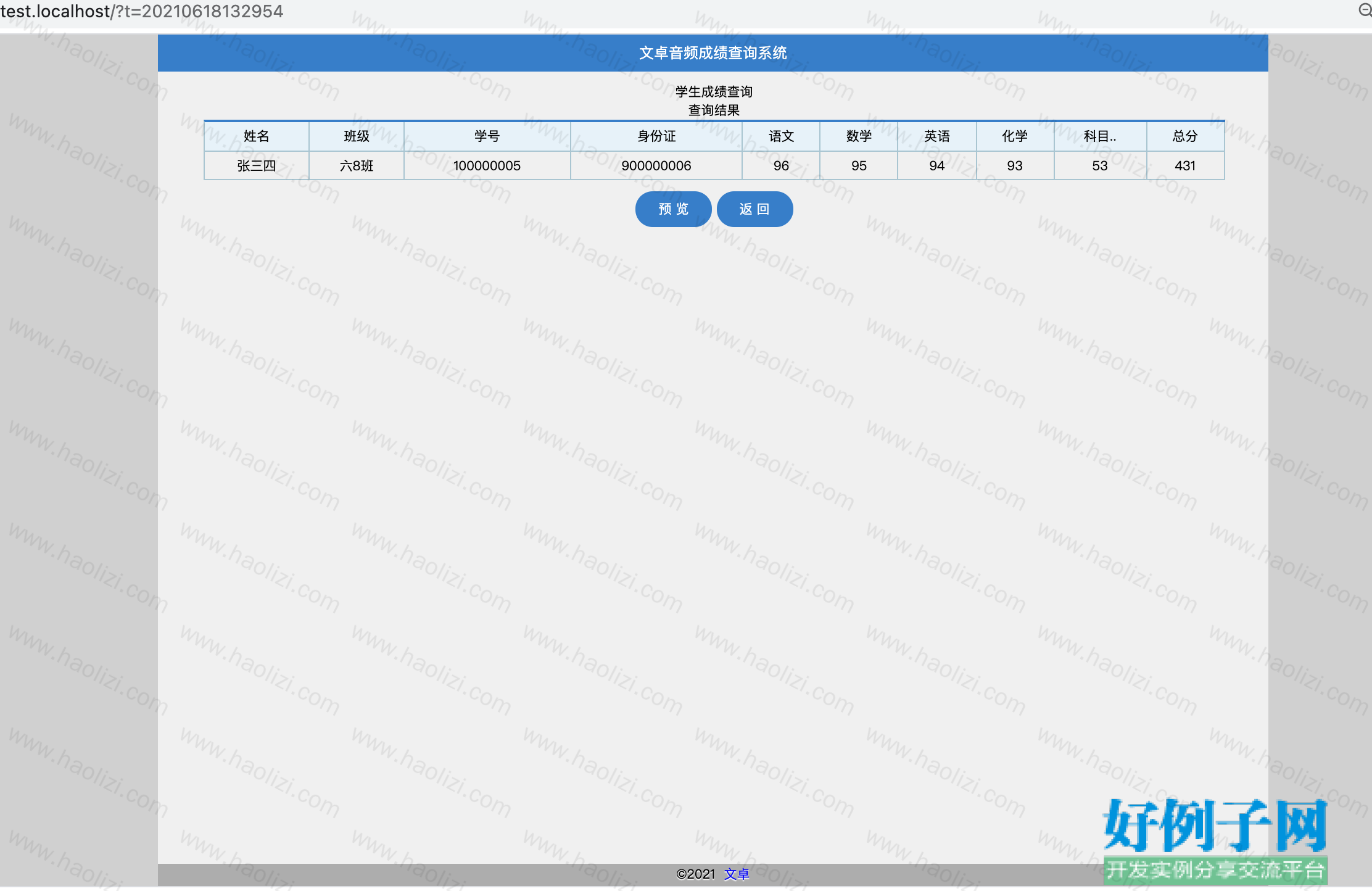Select the class cell 六8班

[x=357, y=166]
